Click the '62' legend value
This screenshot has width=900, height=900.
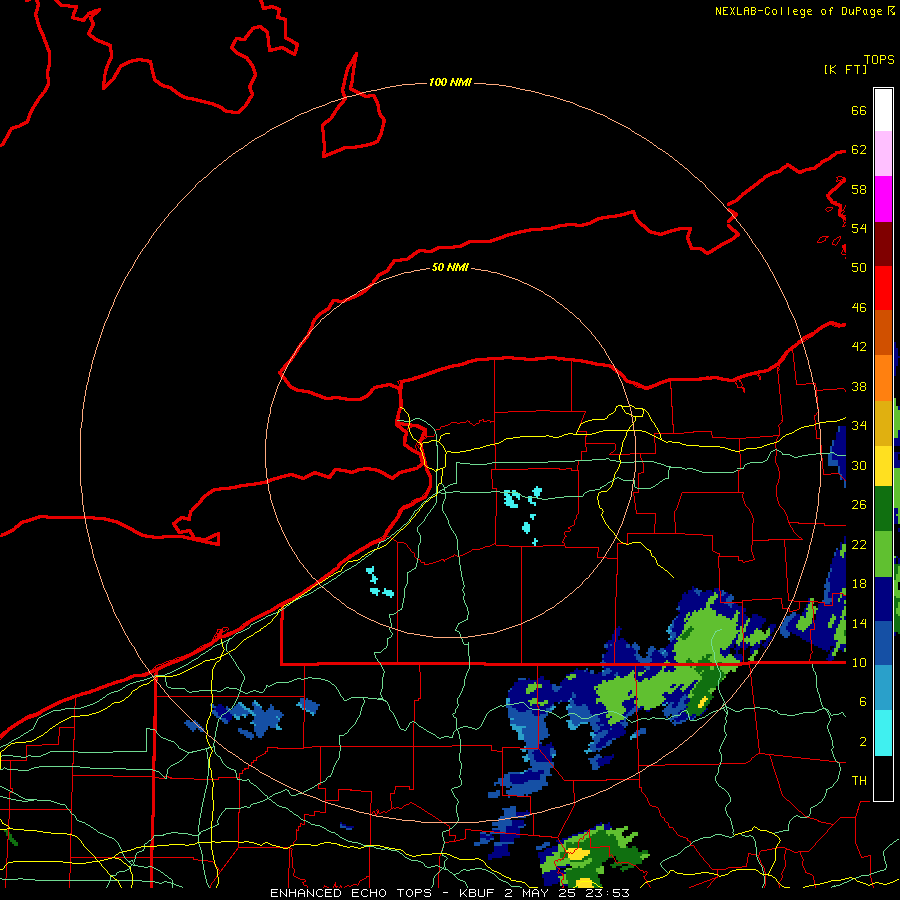(859, 150)
